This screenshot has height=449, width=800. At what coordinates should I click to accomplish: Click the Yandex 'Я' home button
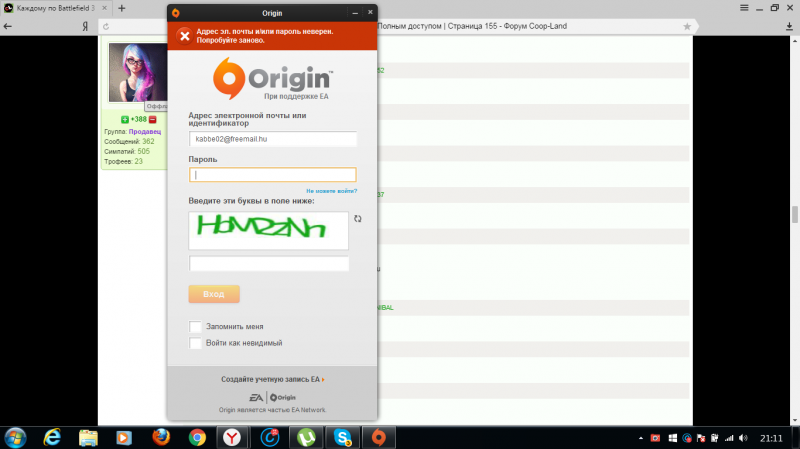click(x=85, y=27)
